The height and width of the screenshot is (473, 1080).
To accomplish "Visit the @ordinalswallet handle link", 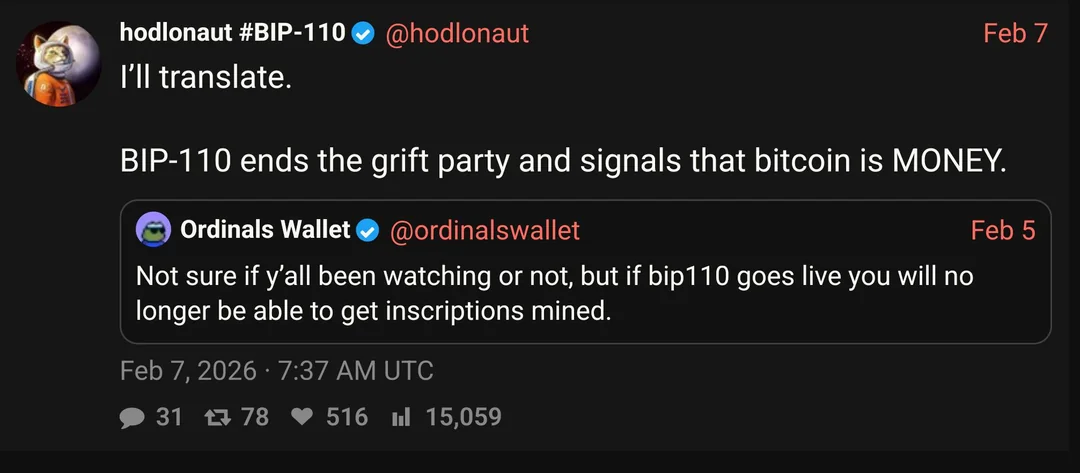I will click(483, 231).
